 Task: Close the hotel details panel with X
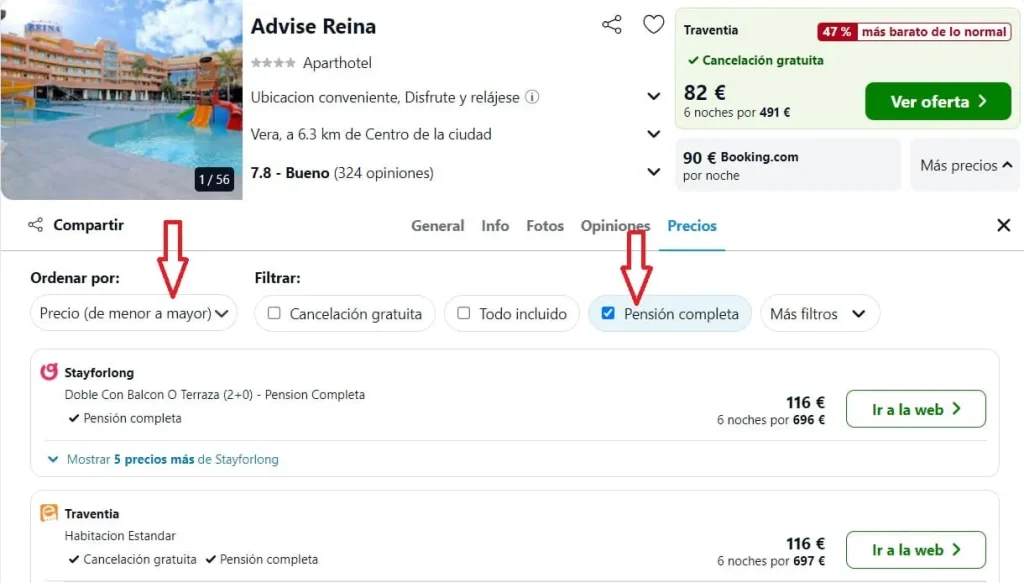(1004, 225)
